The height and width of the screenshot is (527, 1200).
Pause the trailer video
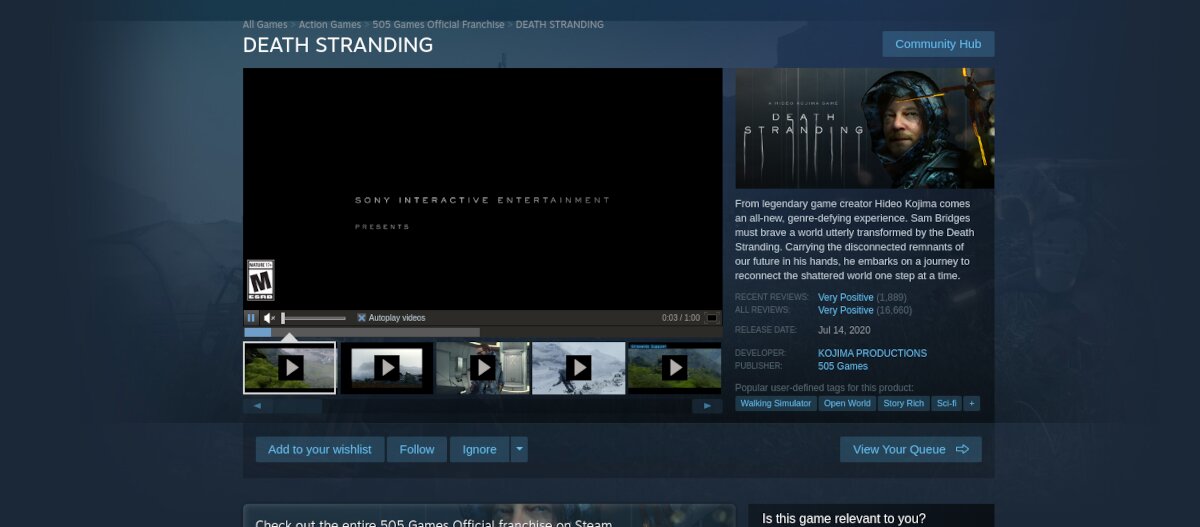[x=251, y=318]
